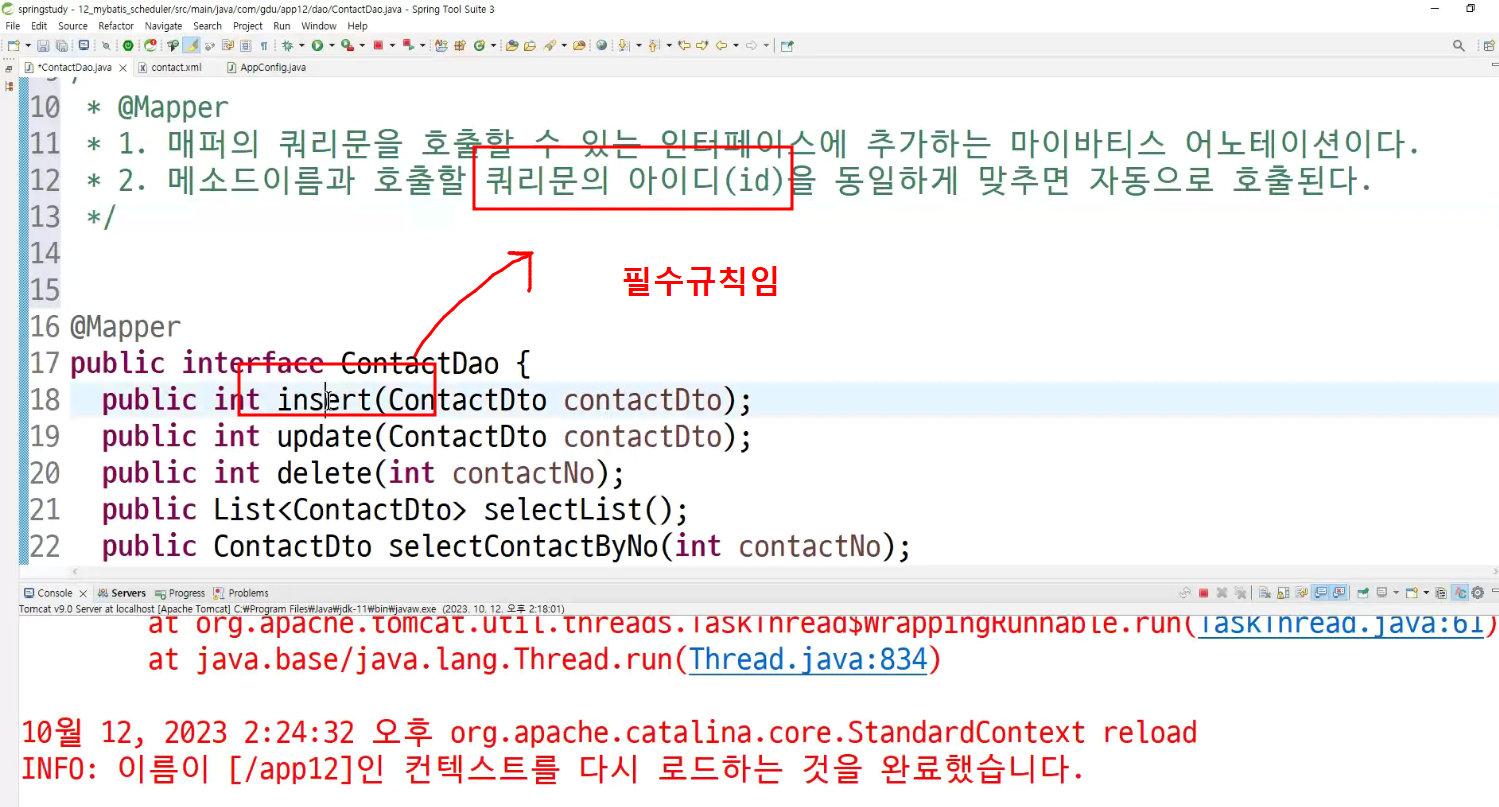Viewport: 1499px width, 807px height.
Task: Toggle Pin Console
Action: (1362, 593)
